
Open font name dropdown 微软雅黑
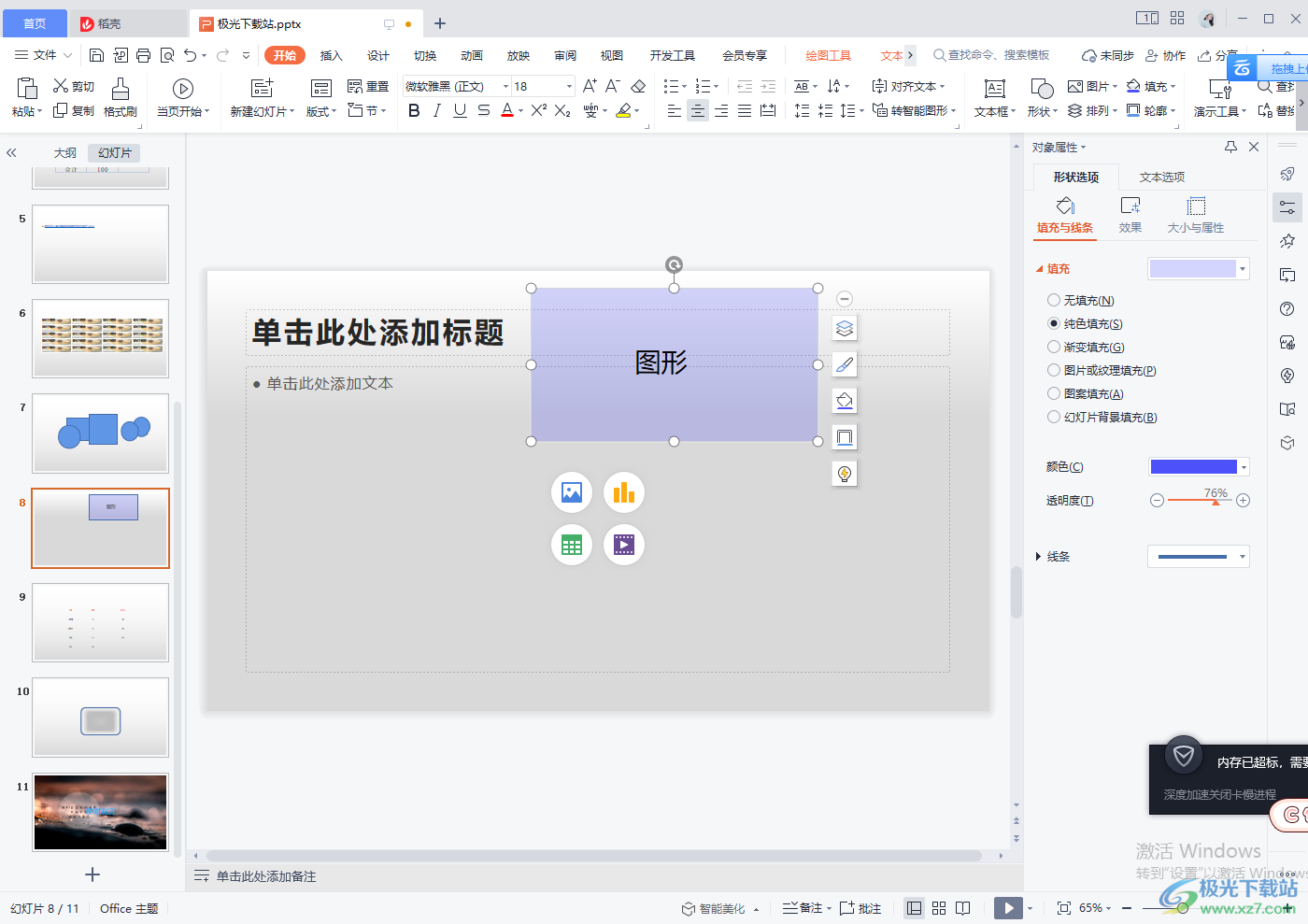(505, 86)
